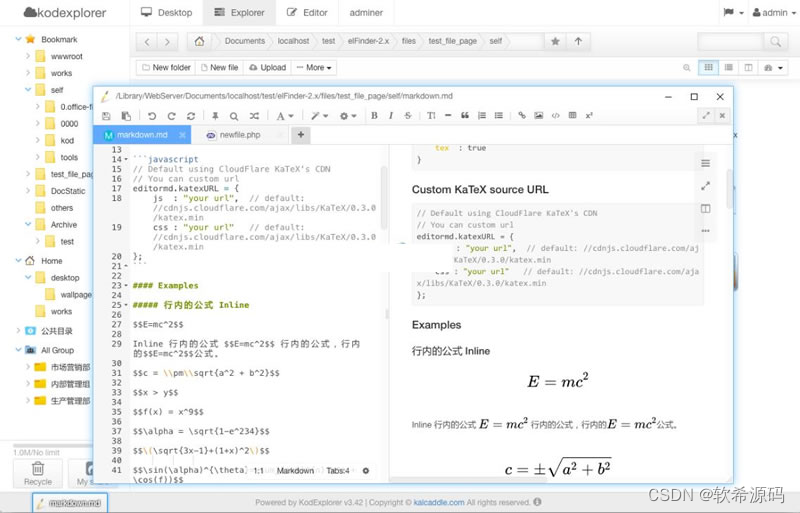
Task: Open the Explorer tab in top navigation
Action: click(x=239, y=13)
